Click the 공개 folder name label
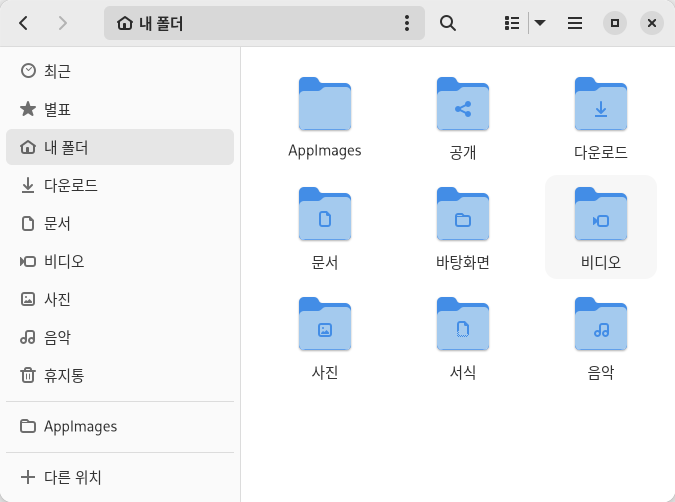675x502 pixels. [x=463, y=152]
